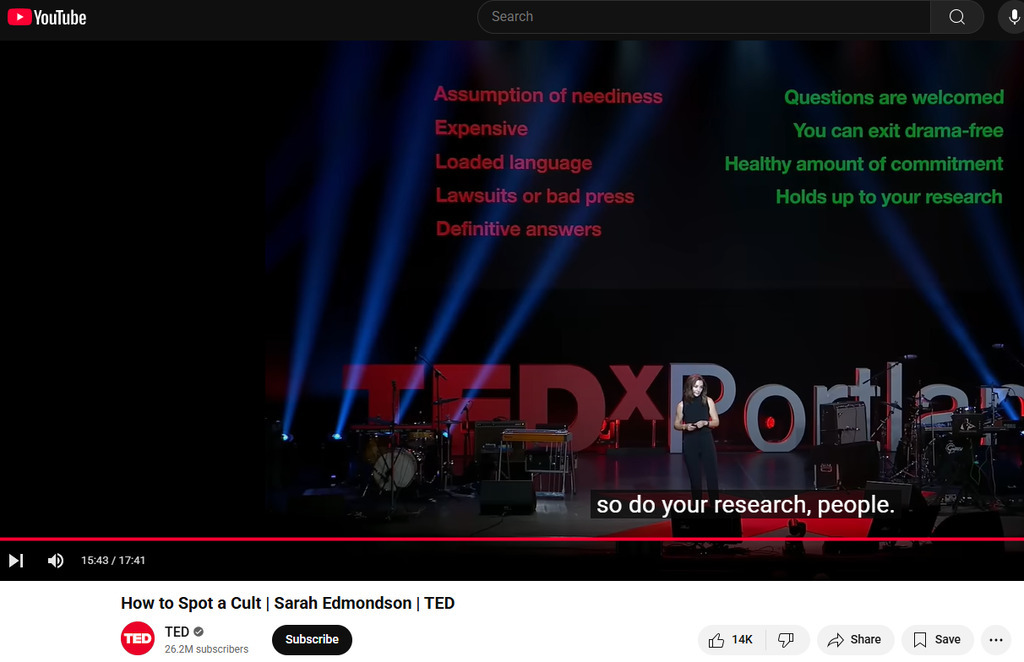The width and height of the screenshot is (1024, 662).
Task: Like the video with thumbs up
Action: click(x=731, y=640)
